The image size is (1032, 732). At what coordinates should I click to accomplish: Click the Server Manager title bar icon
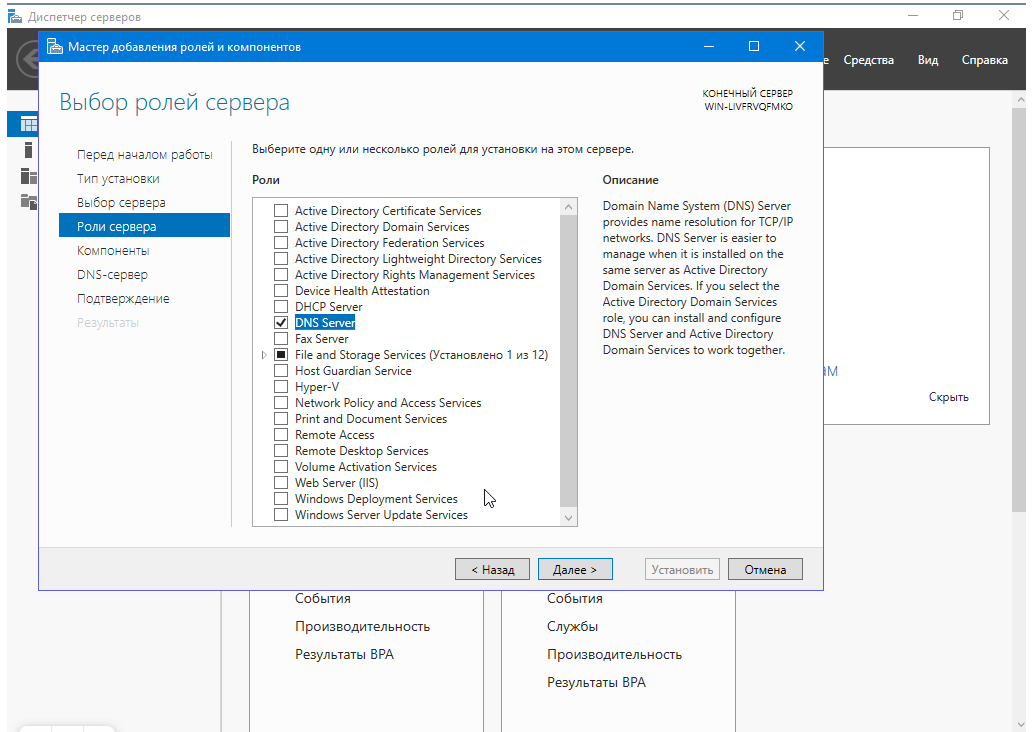click(x=14, y=16)
